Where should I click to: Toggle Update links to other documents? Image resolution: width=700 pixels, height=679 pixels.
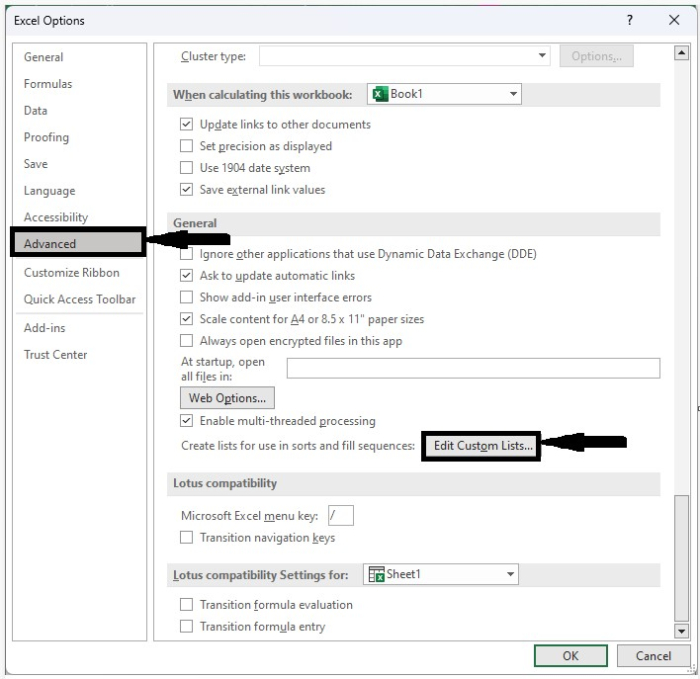(186, 125)
